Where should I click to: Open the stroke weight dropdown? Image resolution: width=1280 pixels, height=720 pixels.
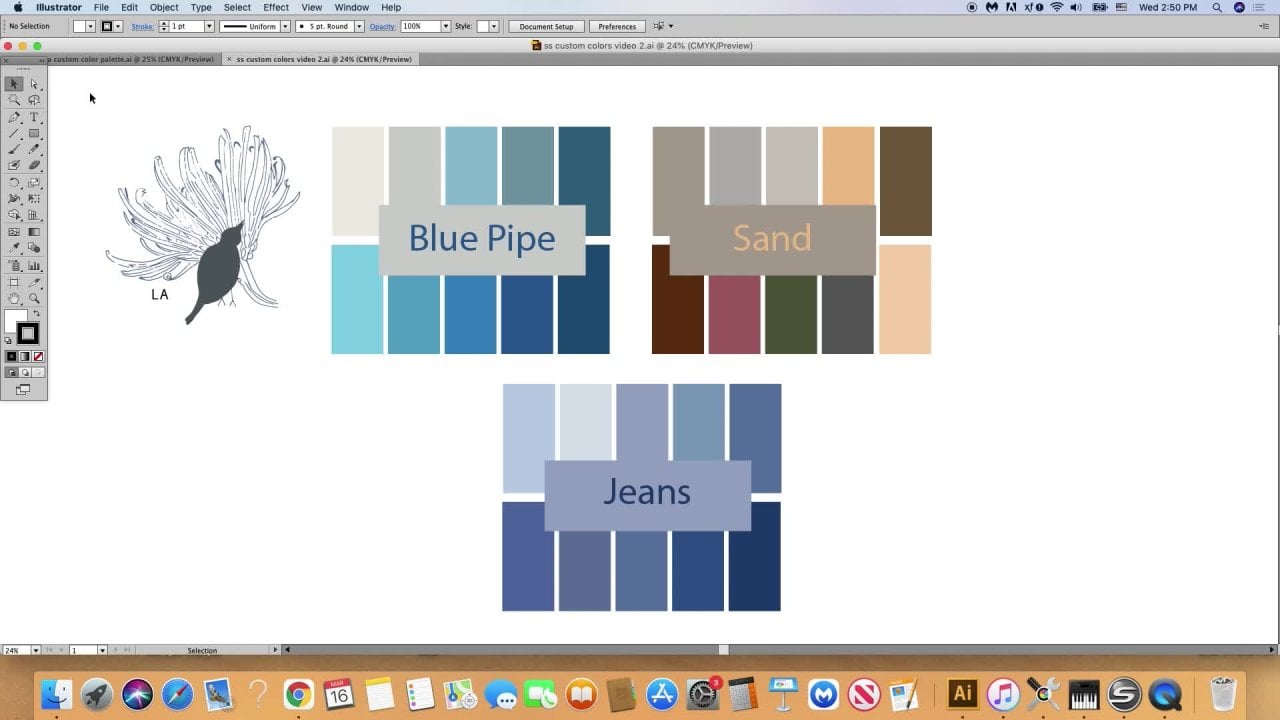[x=209, y=26]
